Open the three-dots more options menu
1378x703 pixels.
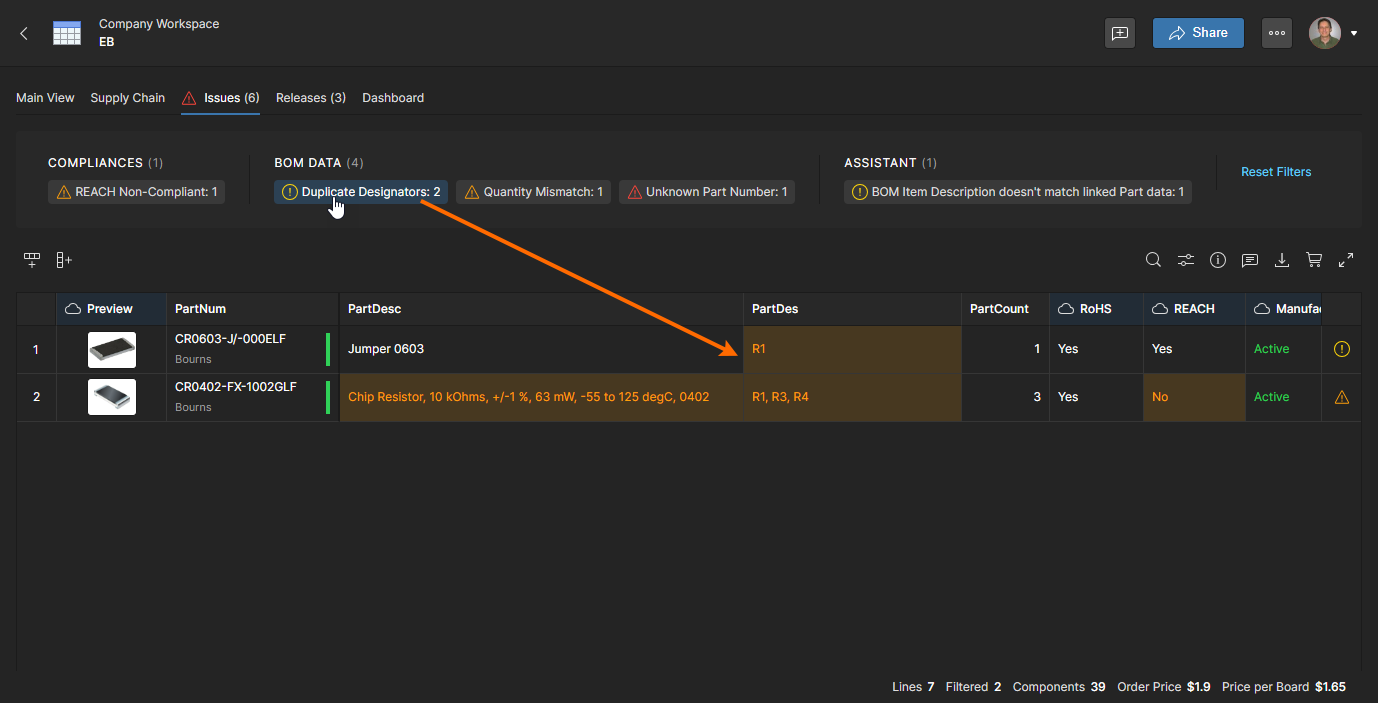click(x=1276, y=33)
